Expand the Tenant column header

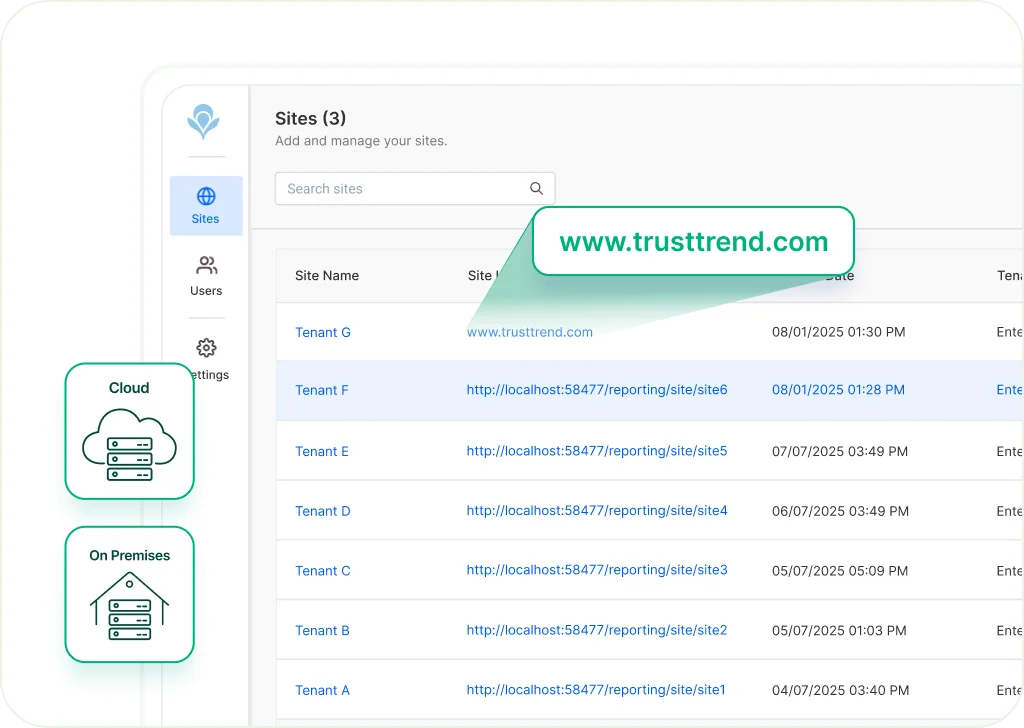1009,275
